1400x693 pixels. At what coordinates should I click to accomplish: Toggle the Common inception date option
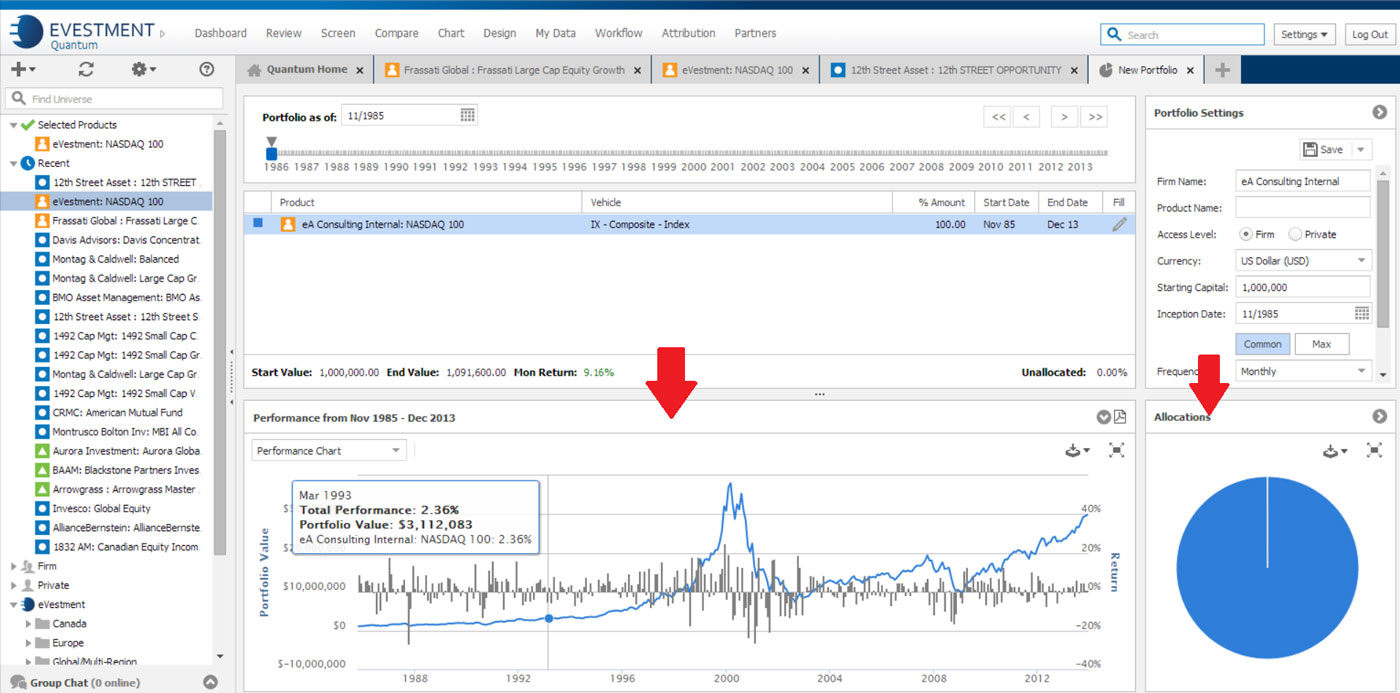1262,344
